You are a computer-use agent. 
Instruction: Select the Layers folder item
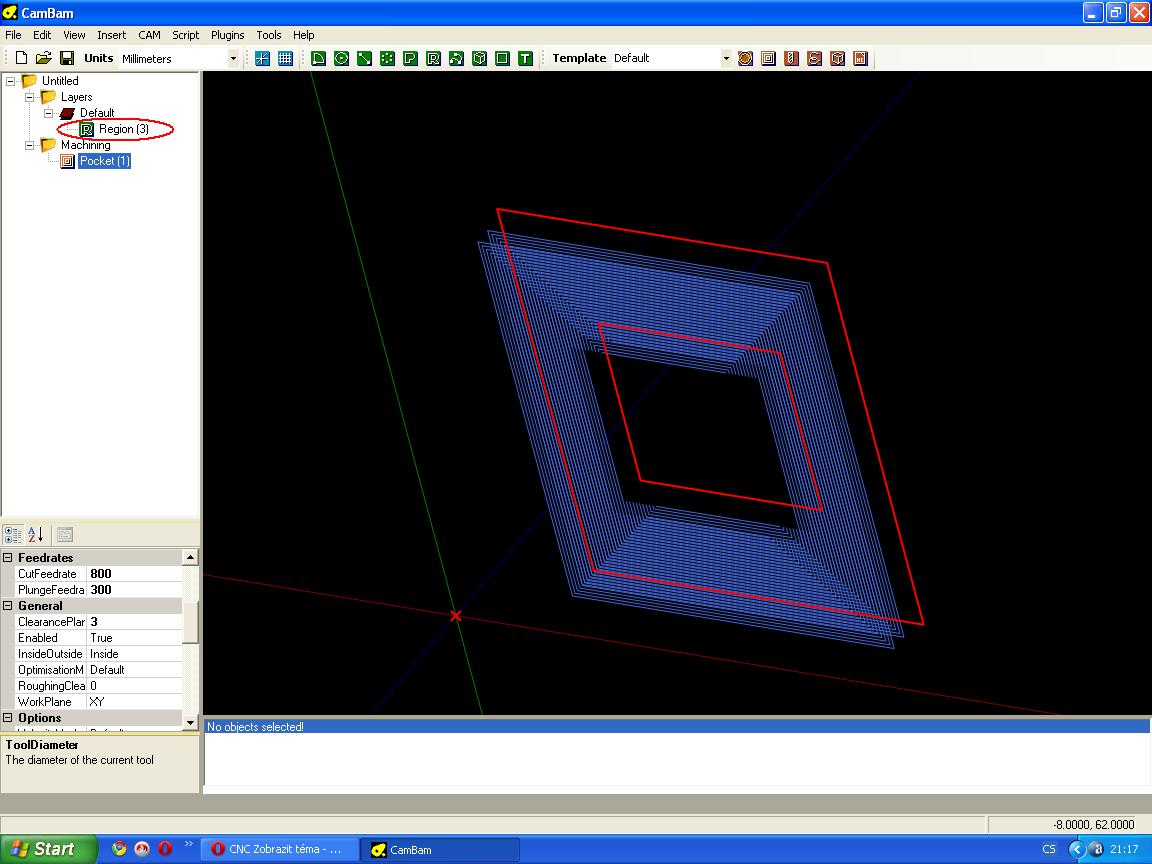pyautogui.click(x=76, y=97)
